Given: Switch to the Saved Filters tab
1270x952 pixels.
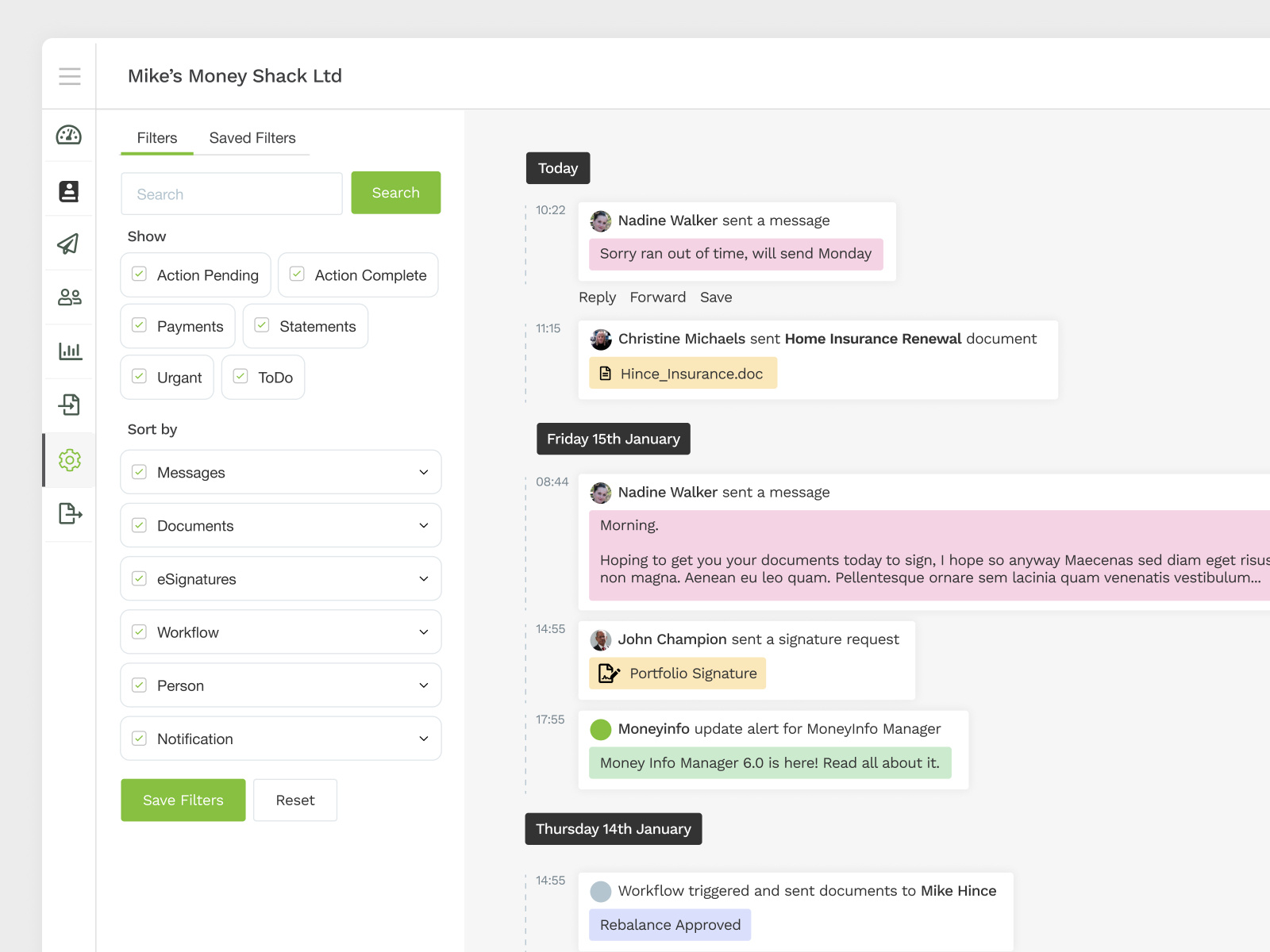Looking at the screenshot, I should click(x=252, y=137).
